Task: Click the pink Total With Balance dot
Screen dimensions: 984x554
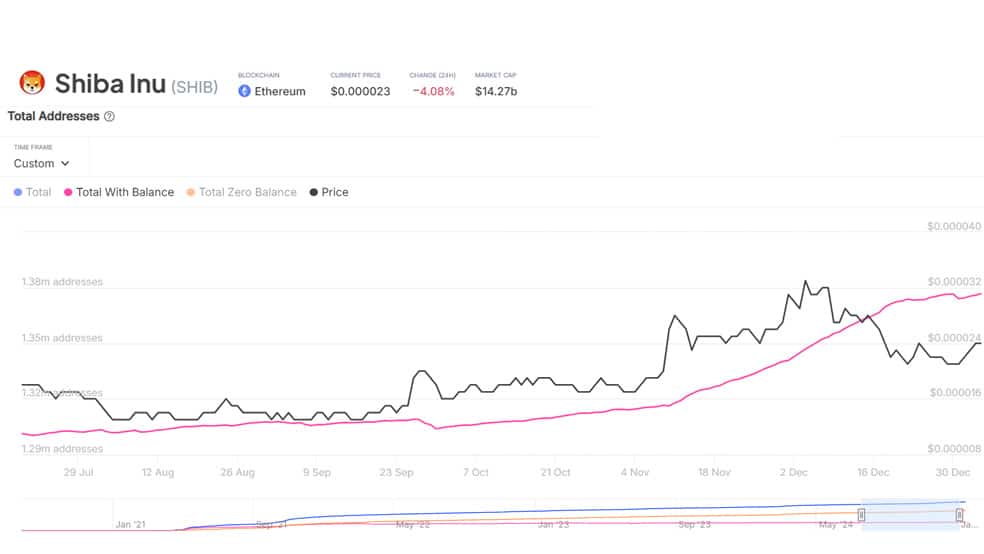Action: 68,192
